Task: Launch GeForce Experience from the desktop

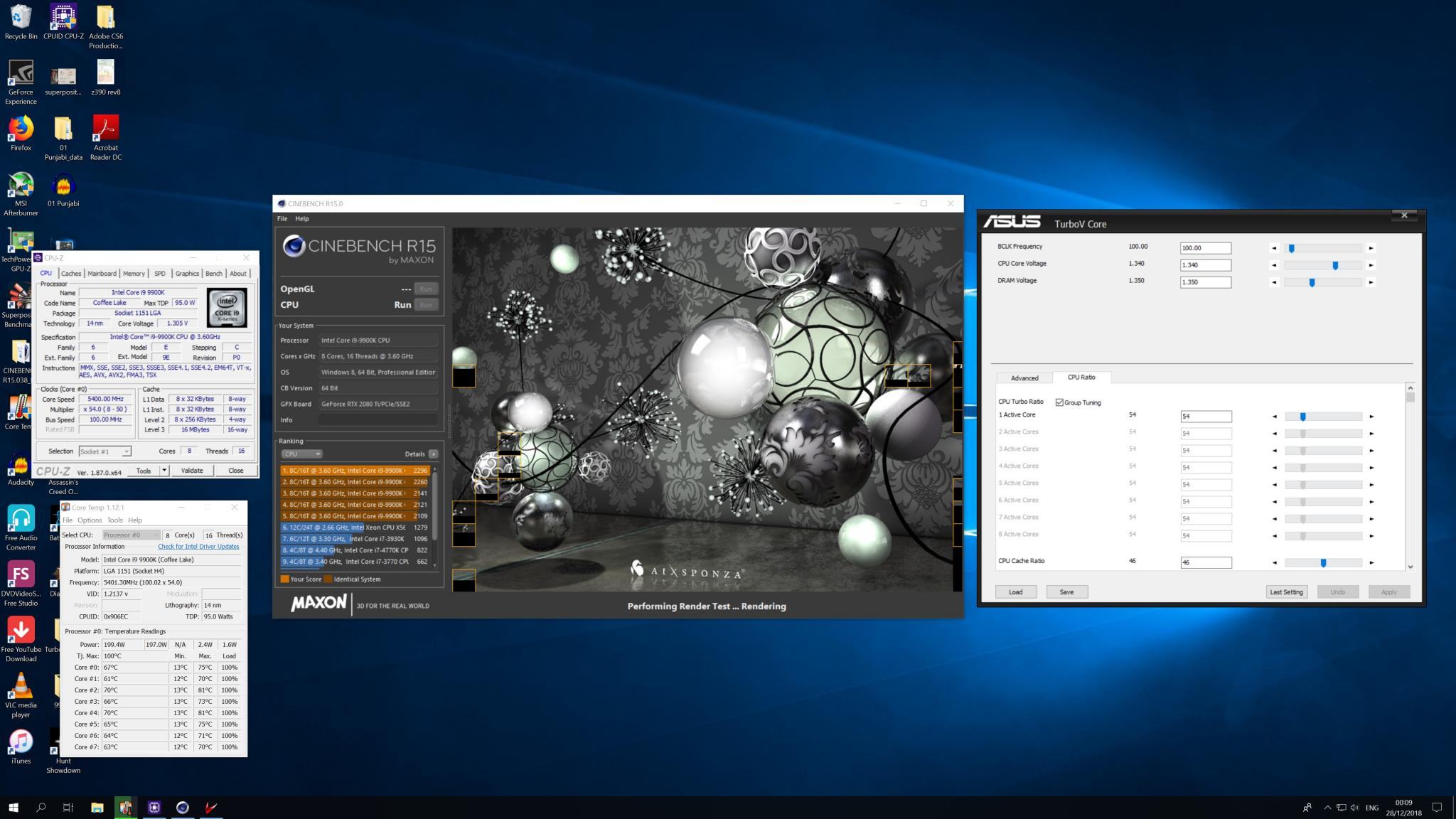Action: [x=21, y=82]
